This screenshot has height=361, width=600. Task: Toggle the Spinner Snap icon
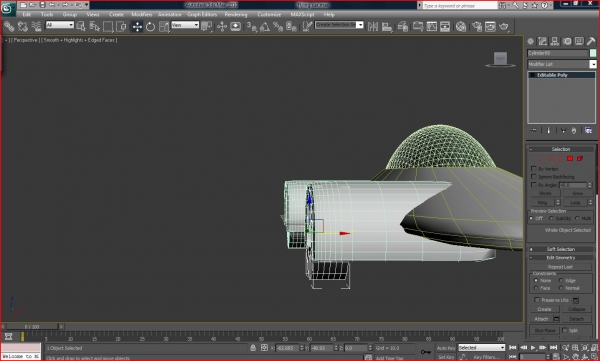tap(291, 26)
